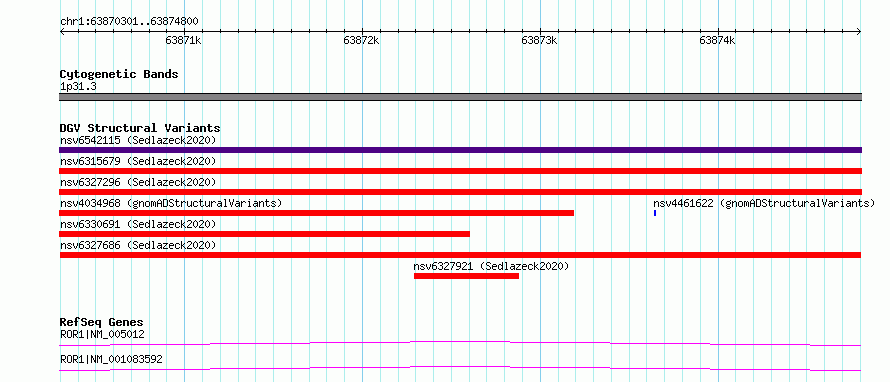Open the nsv6330691 (Sedlazeck2020) label
The height and width of the screenshot is (382, 890).
tap(138, 224)
